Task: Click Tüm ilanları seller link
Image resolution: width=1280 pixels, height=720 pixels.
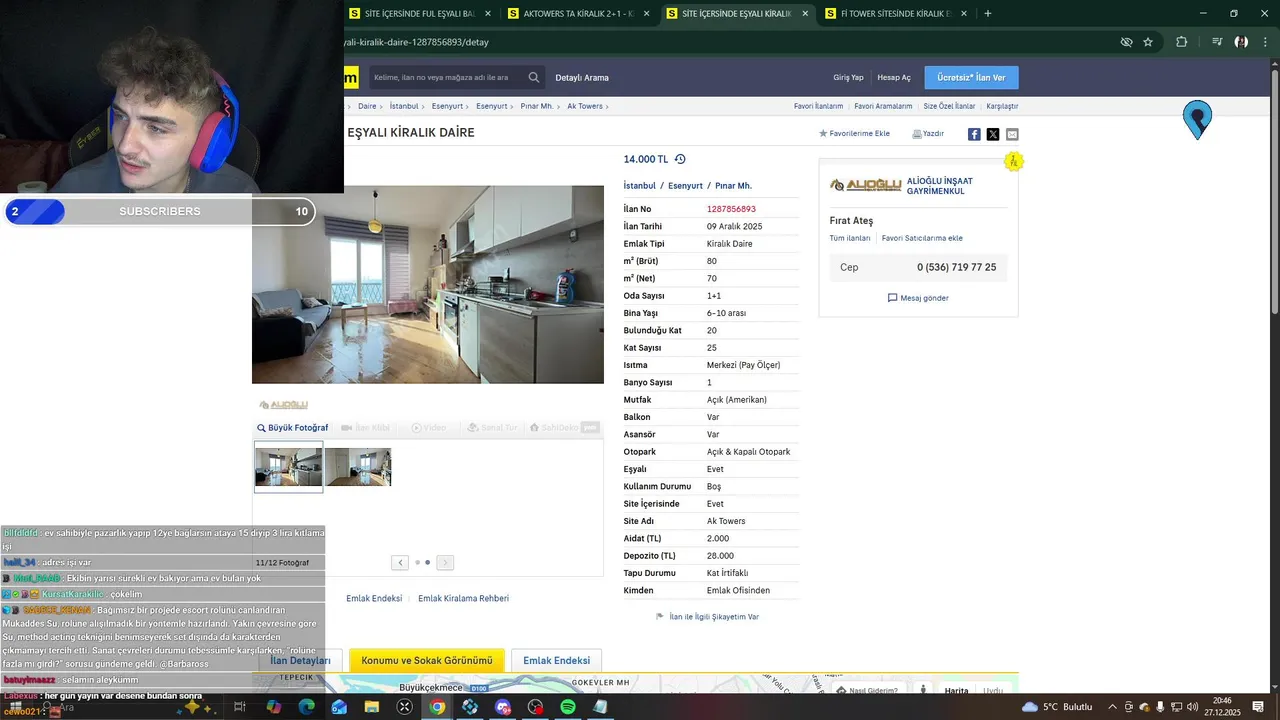Action: (x=850, y=238)
